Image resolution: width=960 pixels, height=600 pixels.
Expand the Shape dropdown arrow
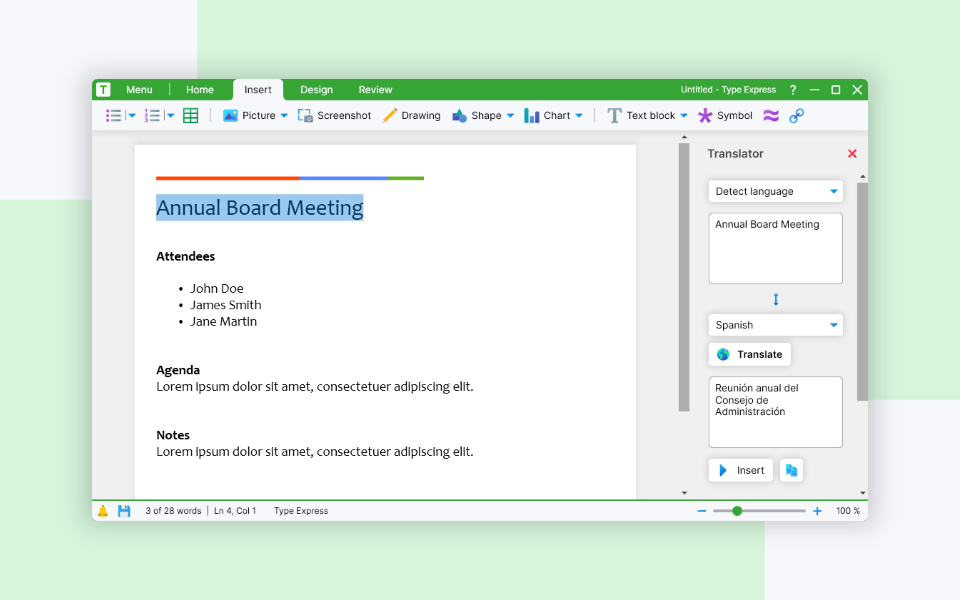(511, 115)
